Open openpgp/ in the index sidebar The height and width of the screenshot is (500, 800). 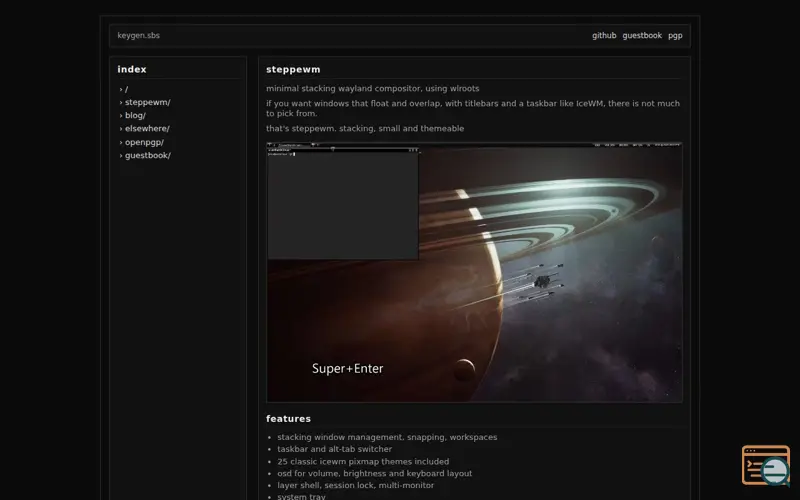click(144, 142)
